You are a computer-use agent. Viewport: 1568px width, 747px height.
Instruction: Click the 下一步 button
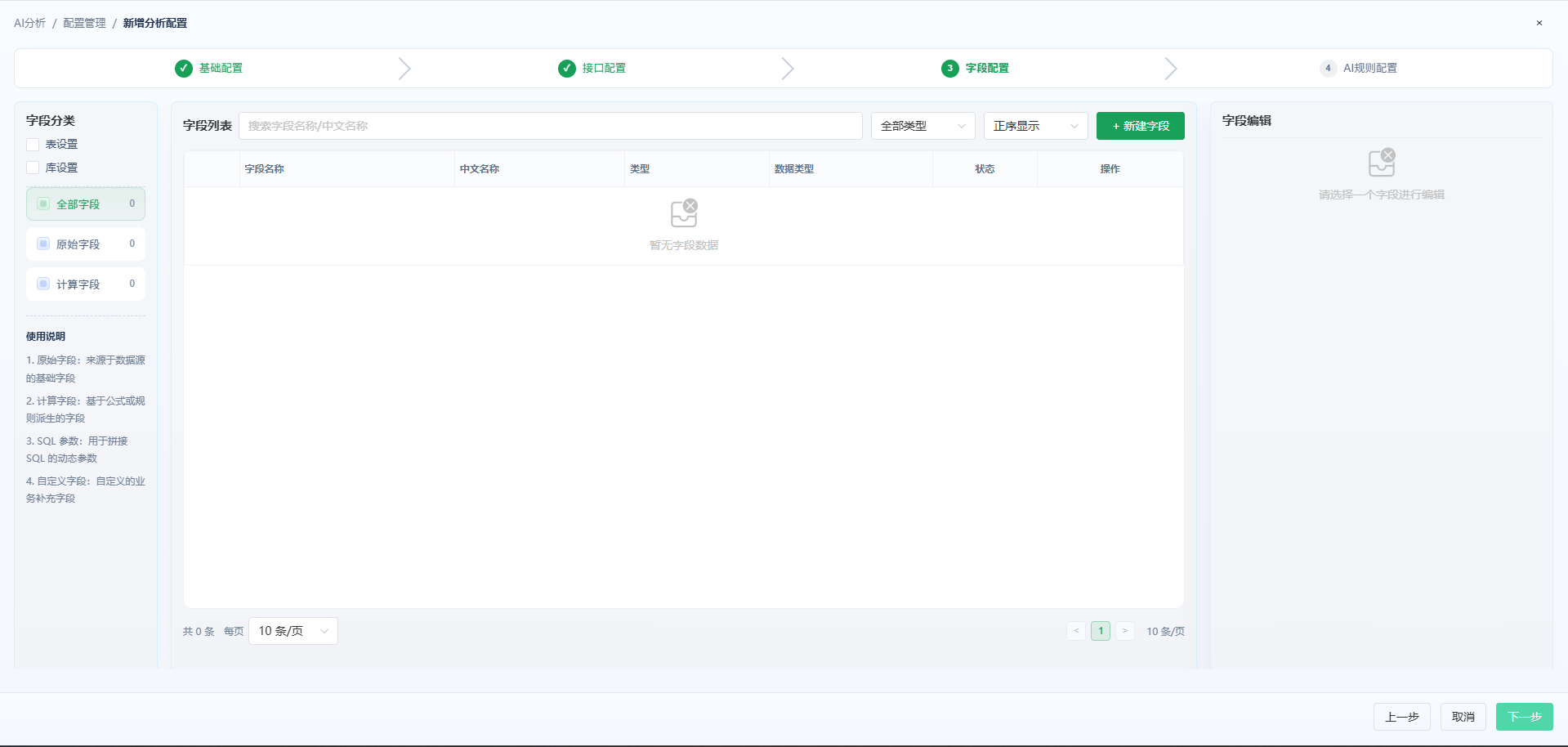(x=1525, y=717)
